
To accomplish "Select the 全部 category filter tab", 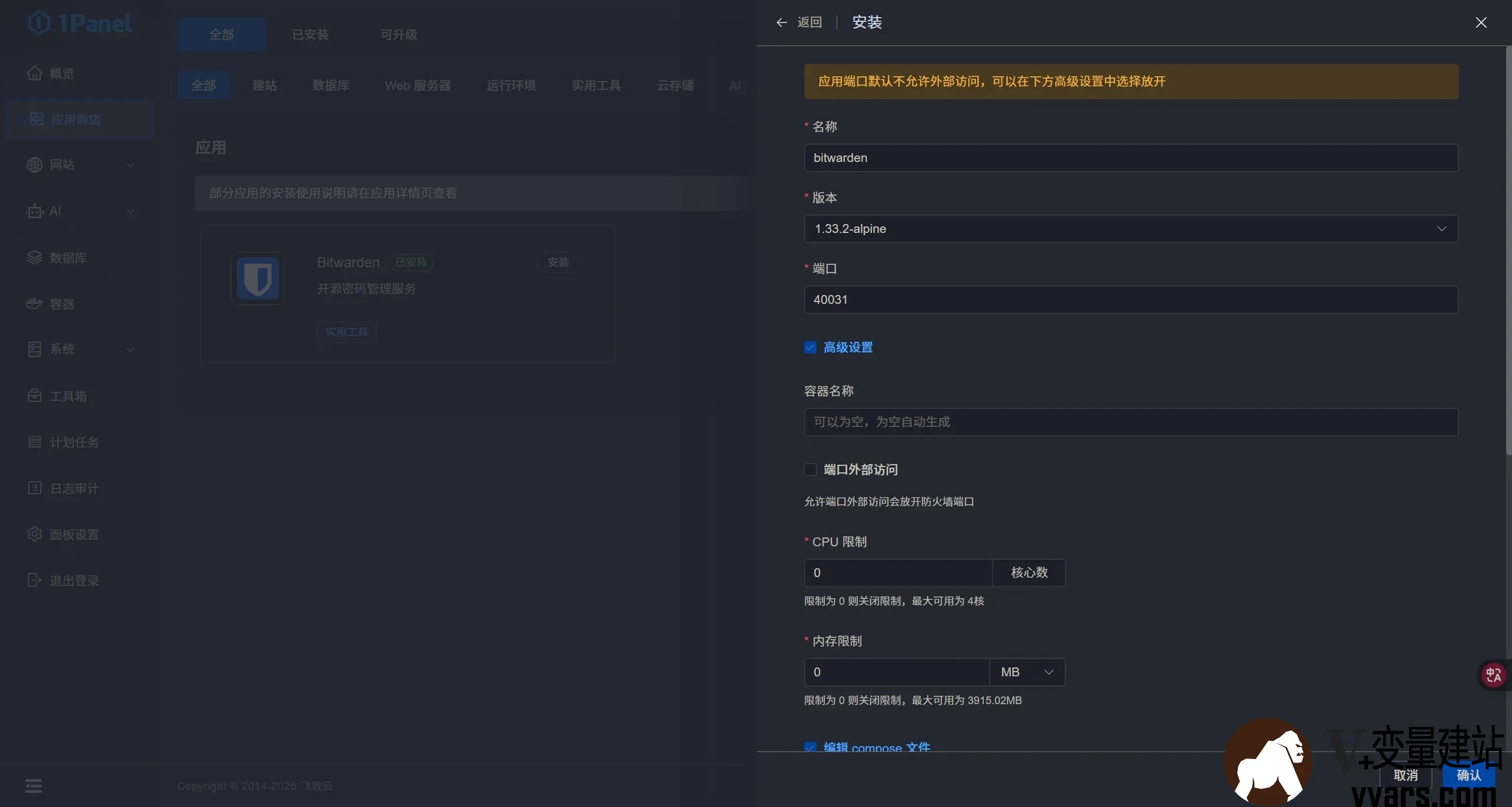I will click(203, 86).
